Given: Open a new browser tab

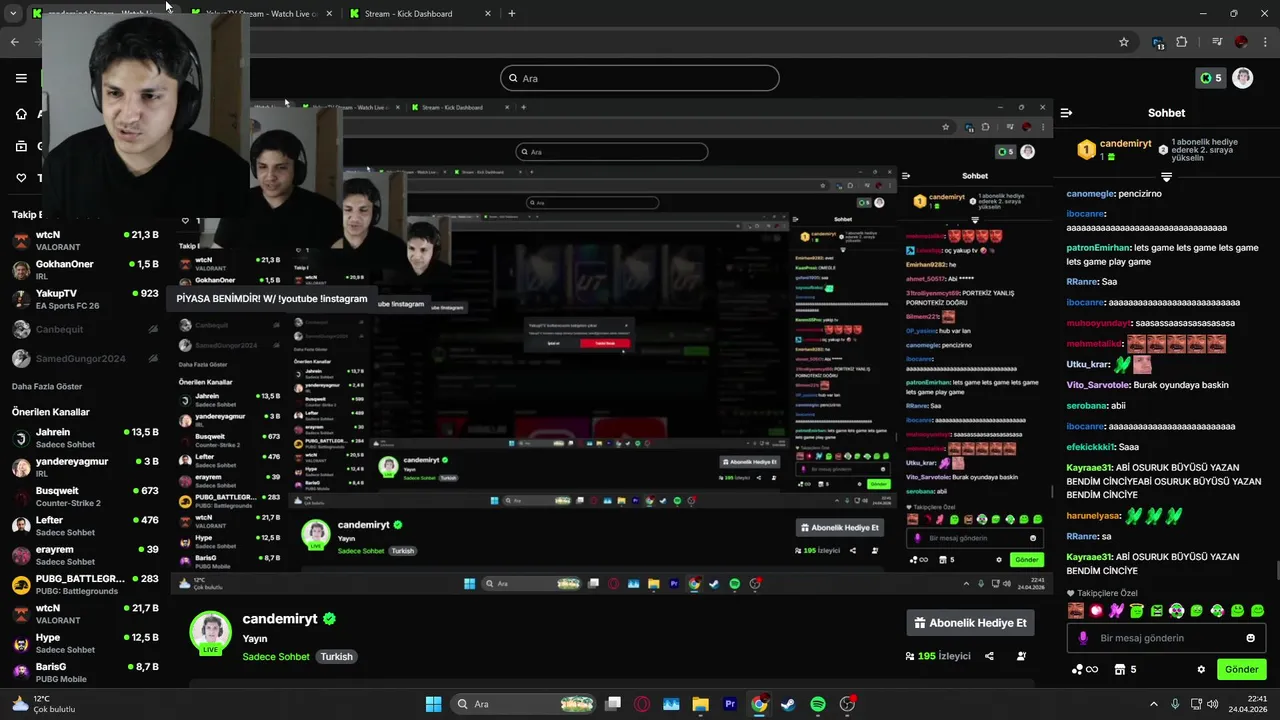Looking at the screenshot, I should point(512,14).
